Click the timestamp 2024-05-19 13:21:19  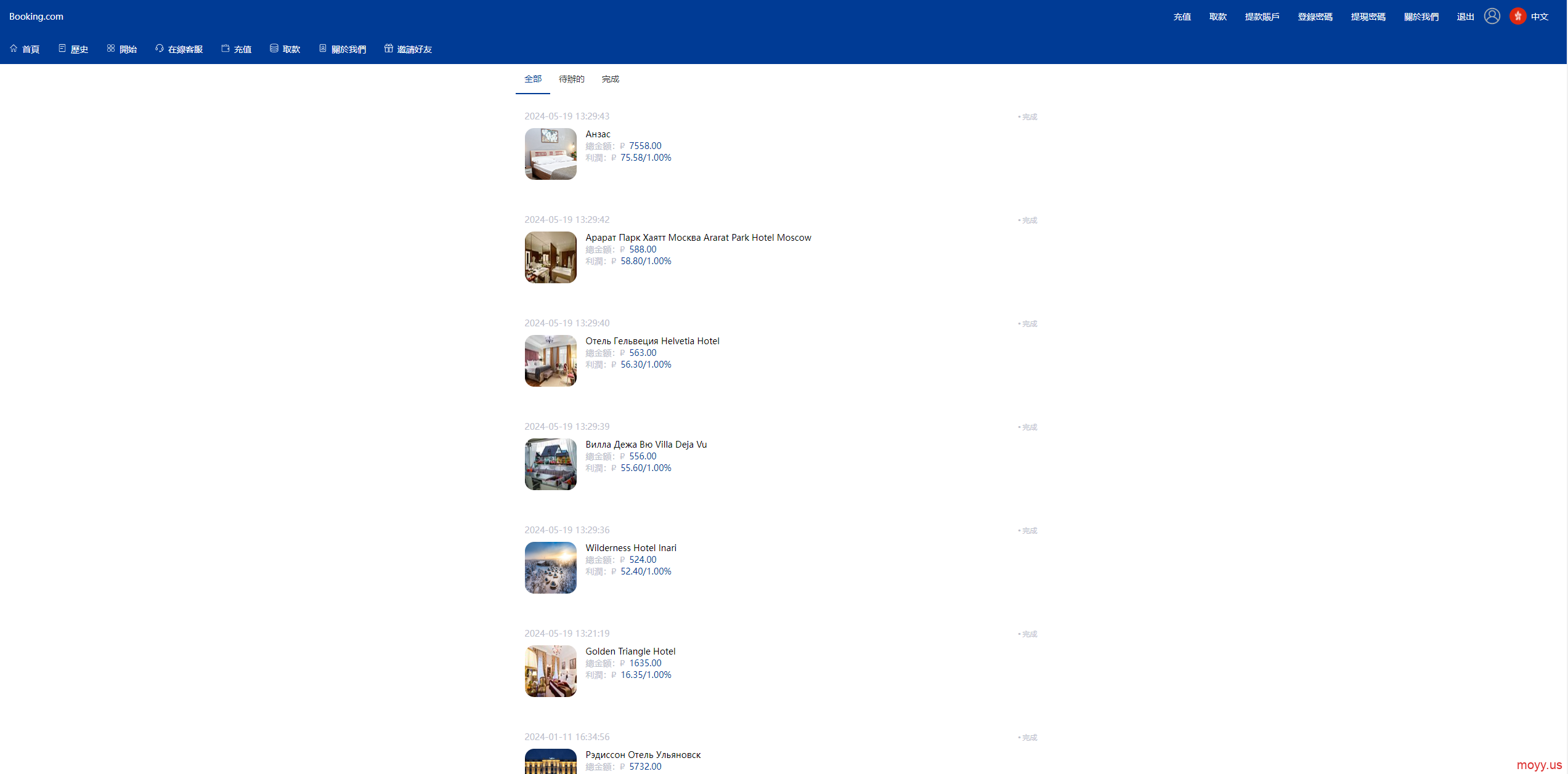pos(567,634)
